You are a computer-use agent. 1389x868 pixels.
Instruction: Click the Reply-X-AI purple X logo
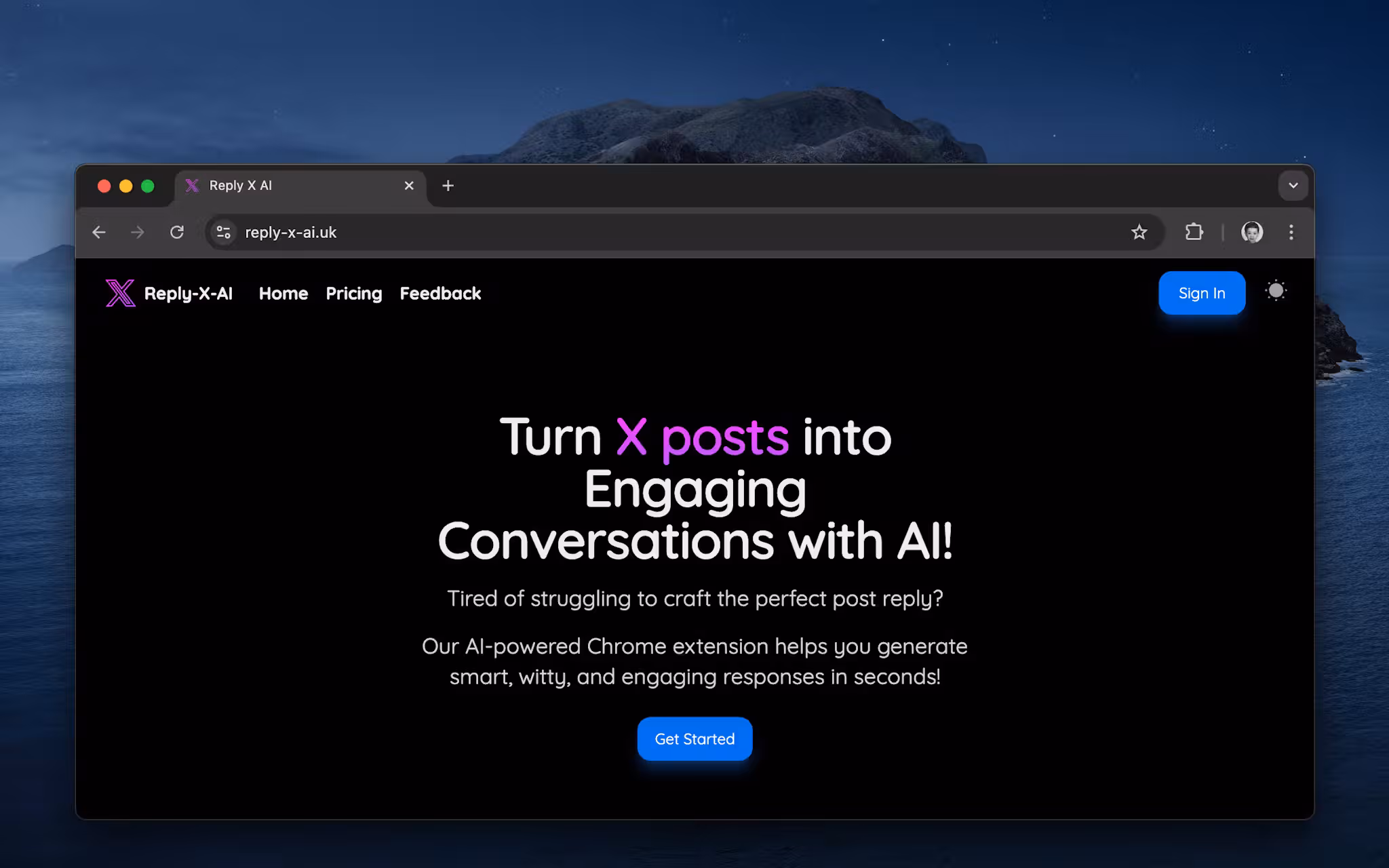pyautogui.click(x=120, y=293)
